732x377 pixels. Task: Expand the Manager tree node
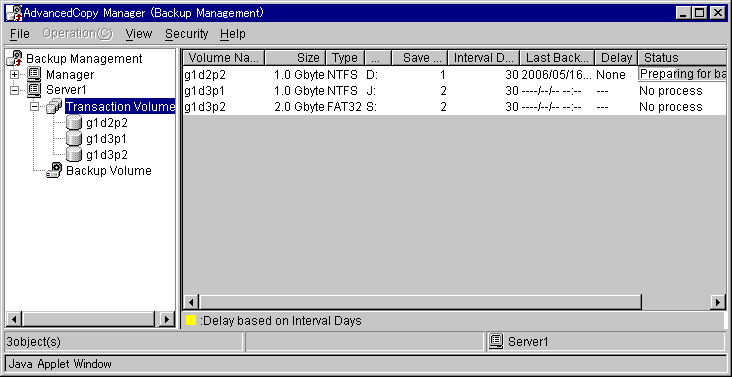click(14, 75)
